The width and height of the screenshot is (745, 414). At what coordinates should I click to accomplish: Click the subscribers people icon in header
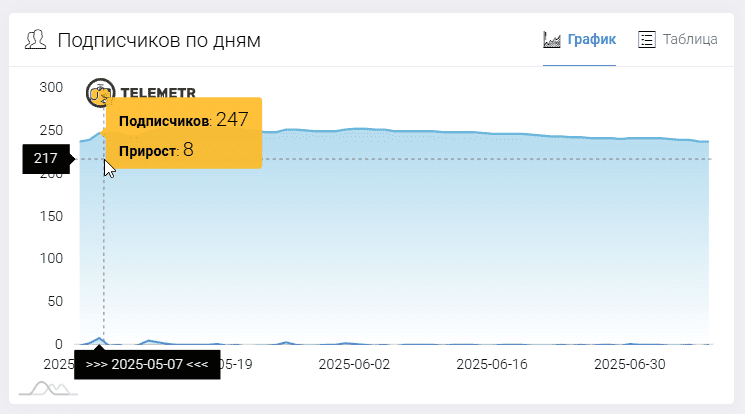point(35,39)
